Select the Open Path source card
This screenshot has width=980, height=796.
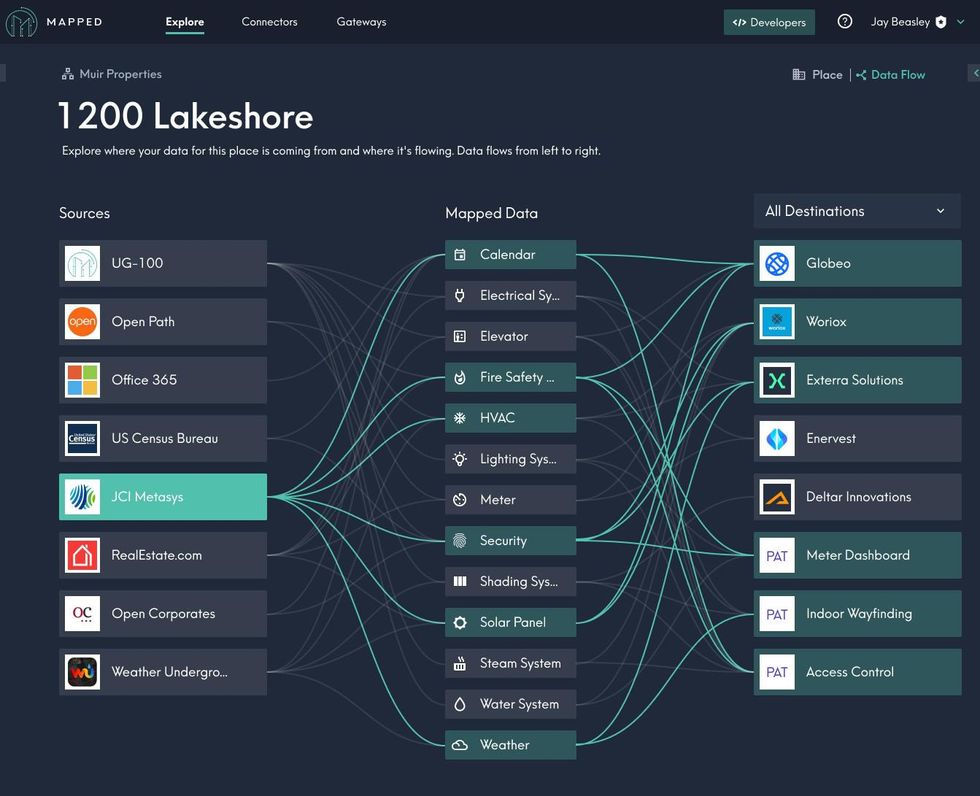pos(163,322)
